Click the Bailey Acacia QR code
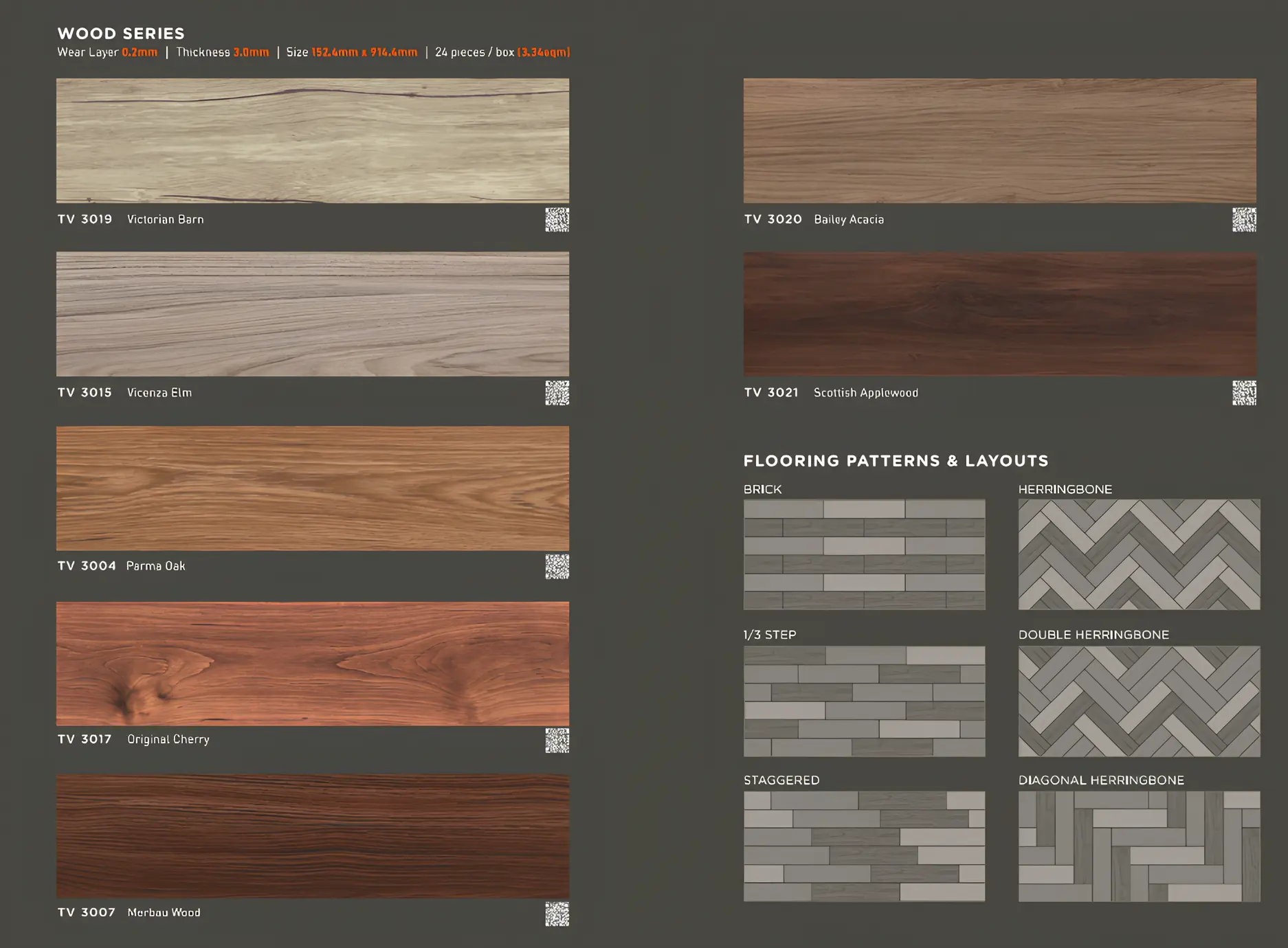1288x948 pixels. (x=1244, y=220)
